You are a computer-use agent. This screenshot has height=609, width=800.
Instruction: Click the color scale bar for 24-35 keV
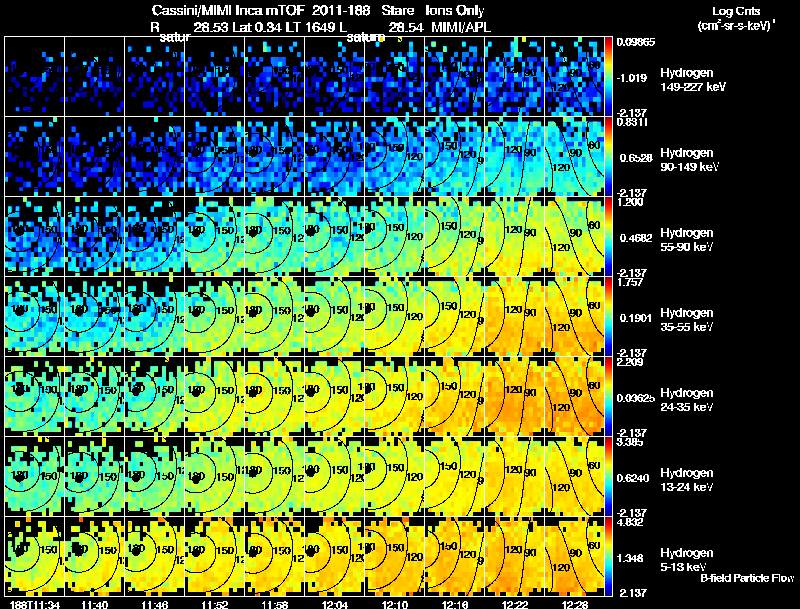tap(608, 397)
